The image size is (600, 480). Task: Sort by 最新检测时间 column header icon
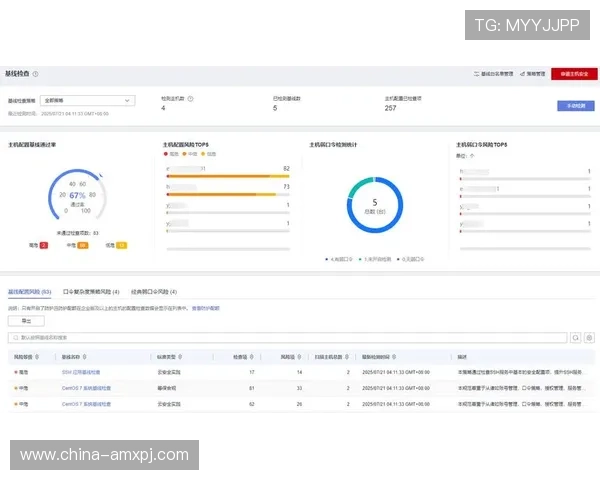406,355
